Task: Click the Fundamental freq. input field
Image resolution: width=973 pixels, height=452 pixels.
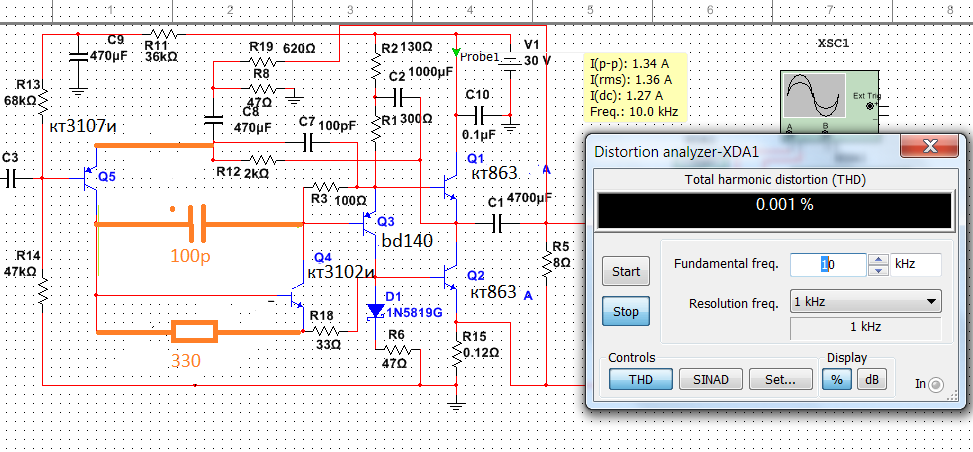Action: [x=828, y=265]
